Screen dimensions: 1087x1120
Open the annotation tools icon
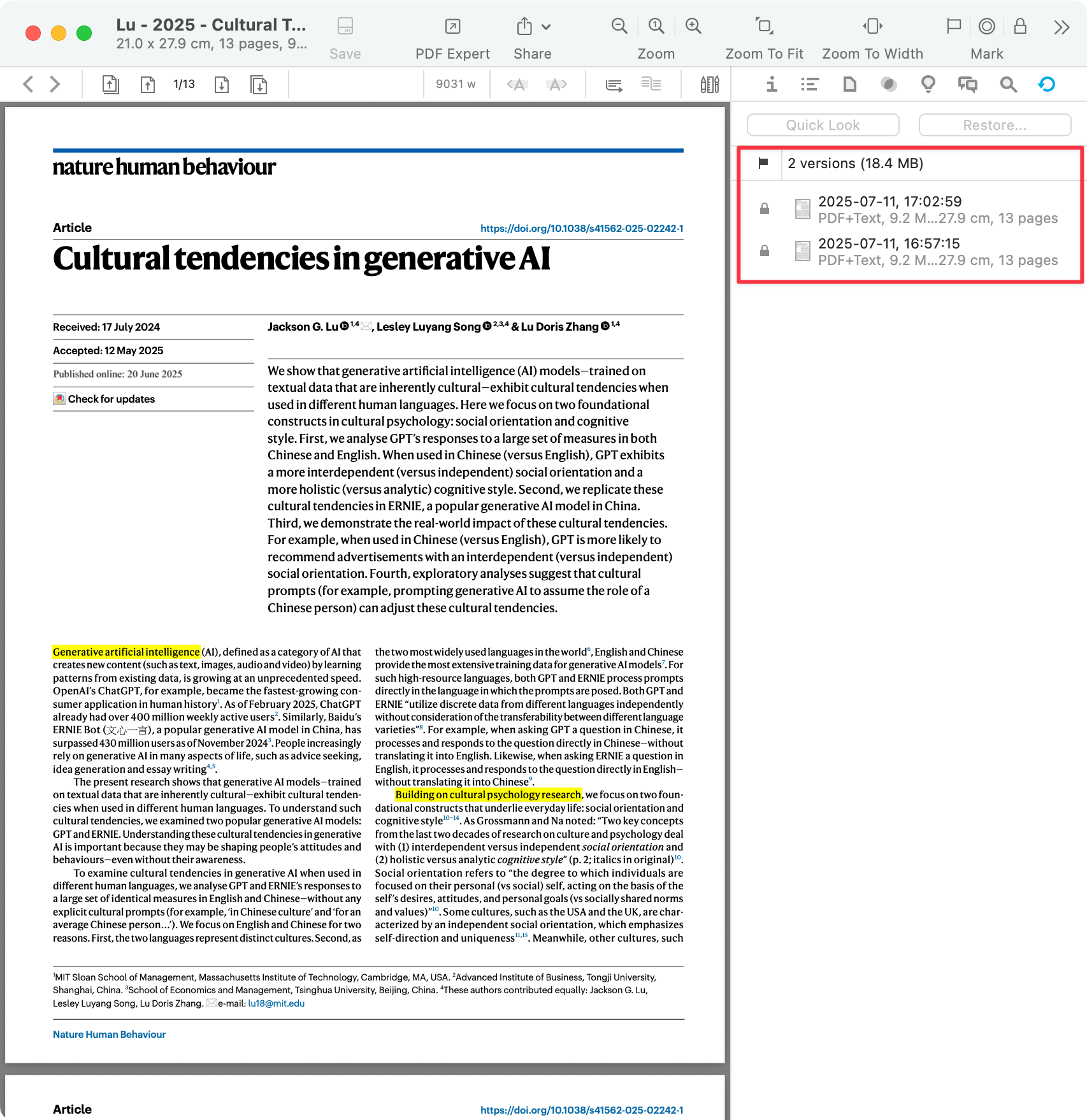pos(709,84)
